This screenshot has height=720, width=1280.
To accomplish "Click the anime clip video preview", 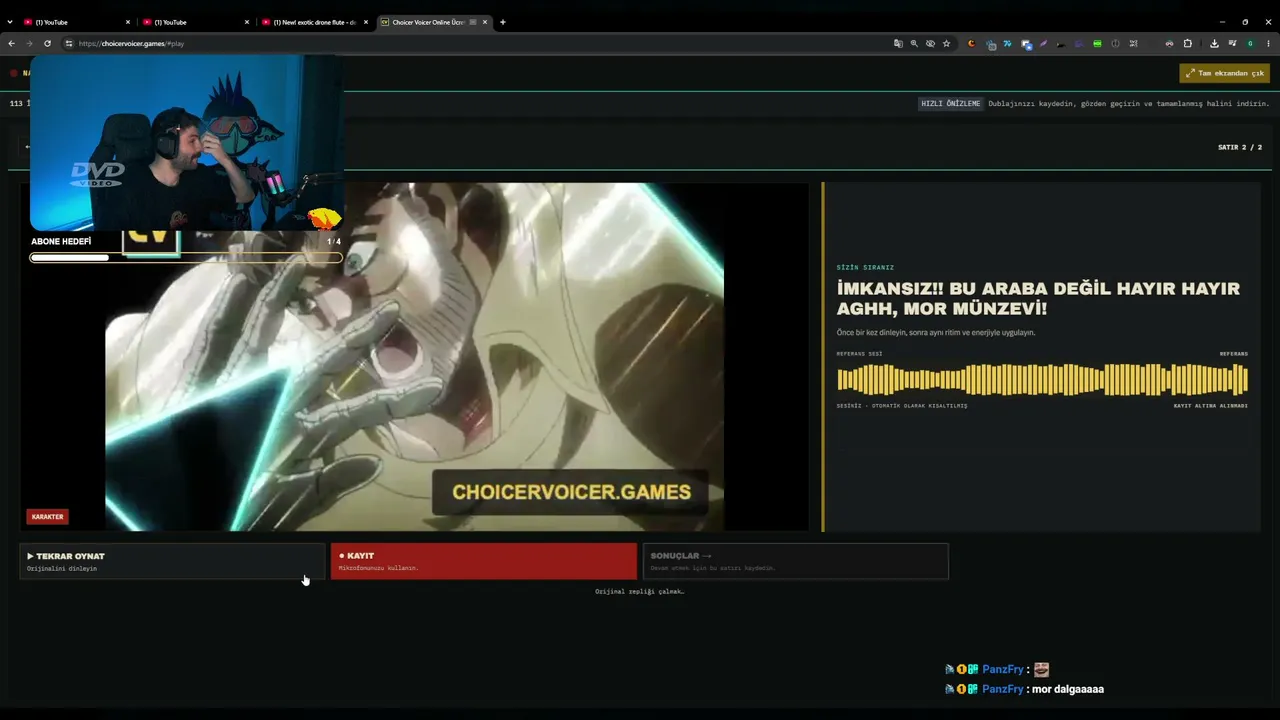I will (x=414, y=357).
